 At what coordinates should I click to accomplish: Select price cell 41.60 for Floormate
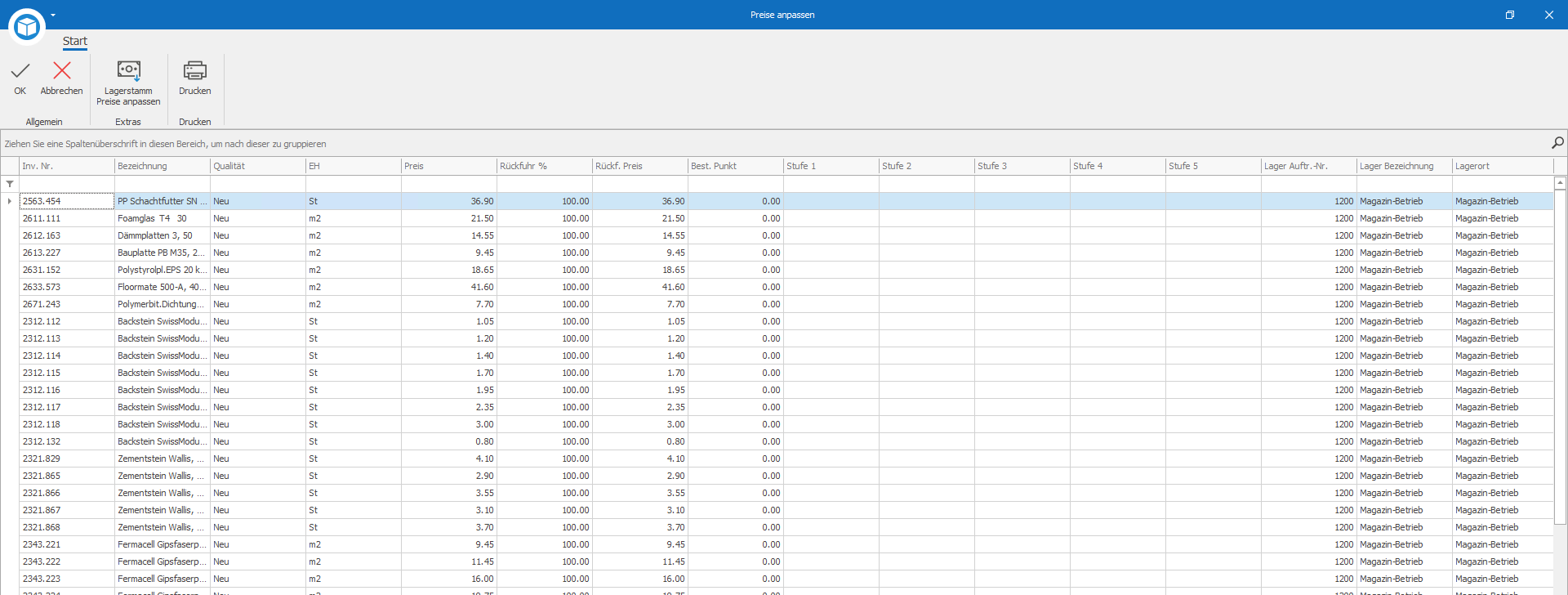coord(448,287)
